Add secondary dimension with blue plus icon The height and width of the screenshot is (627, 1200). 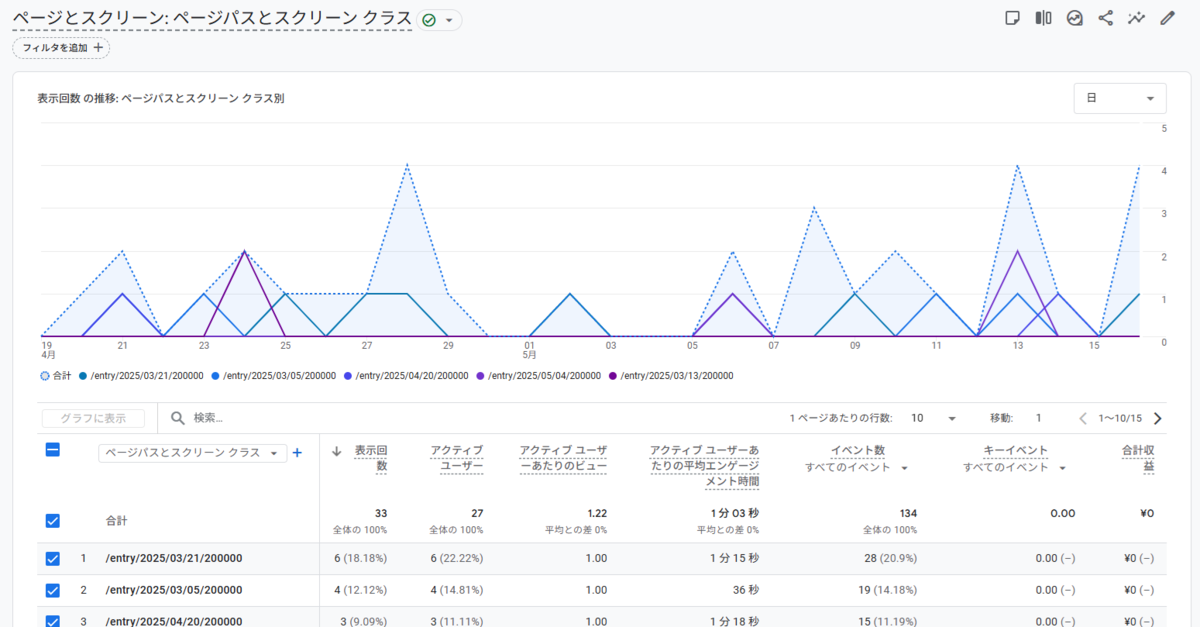297,453
